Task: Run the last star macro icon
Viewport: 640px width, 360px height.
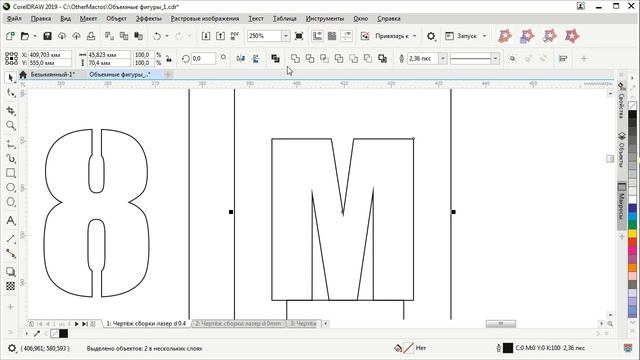Action: [x=572, y=36]
